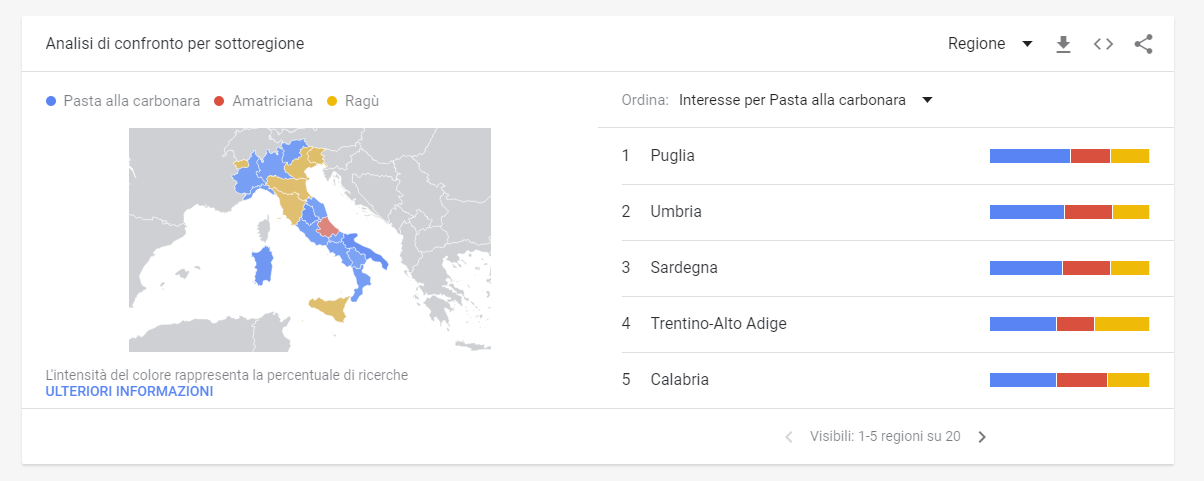Click ULTERIORI INFORMAZIONI link
Image resolution: width=1204 pixels, height=481 pixels.
tap(130, 392)
